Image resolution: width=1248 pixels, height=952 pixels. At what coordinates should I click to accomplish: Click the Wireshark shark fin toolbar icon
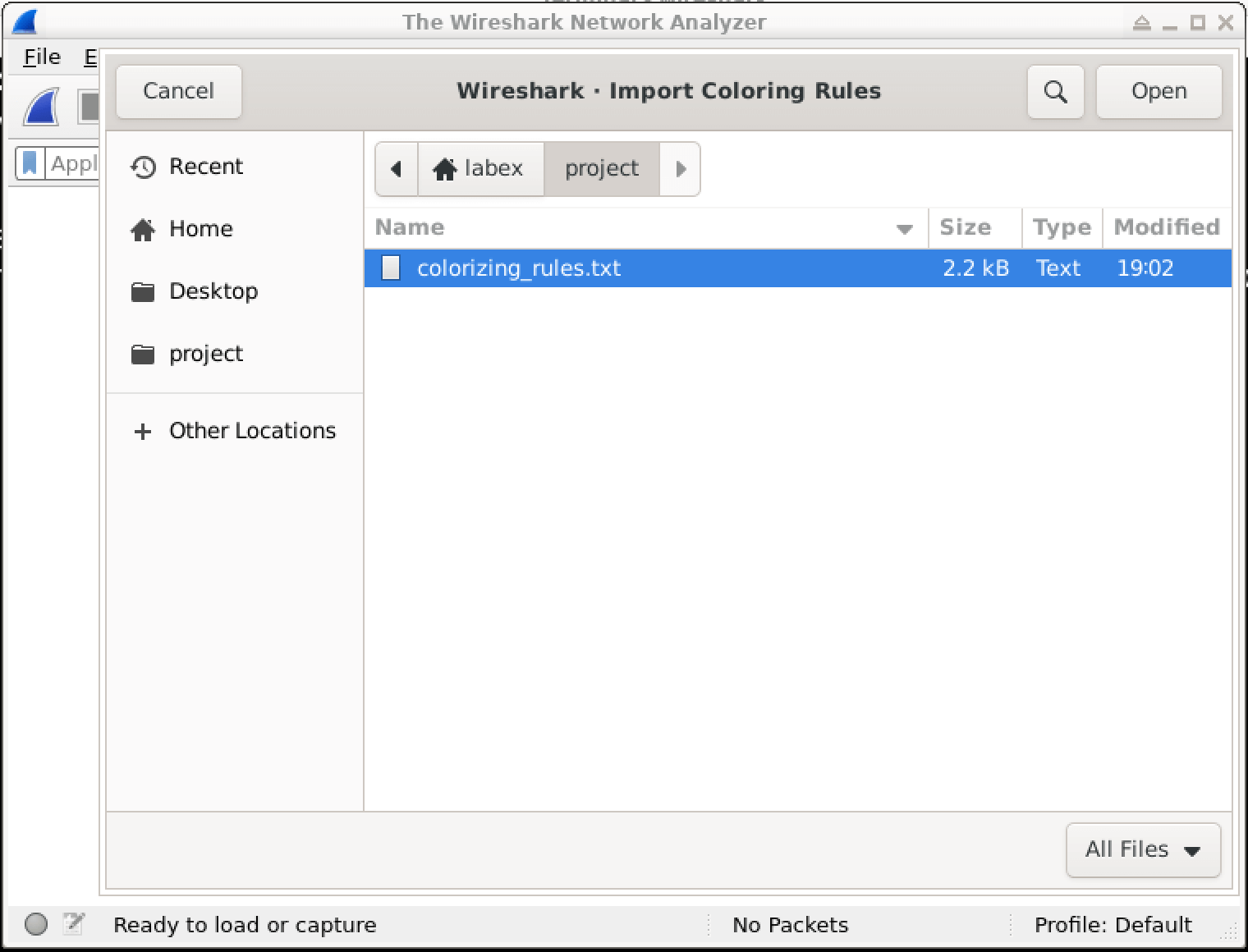[41, 108]
